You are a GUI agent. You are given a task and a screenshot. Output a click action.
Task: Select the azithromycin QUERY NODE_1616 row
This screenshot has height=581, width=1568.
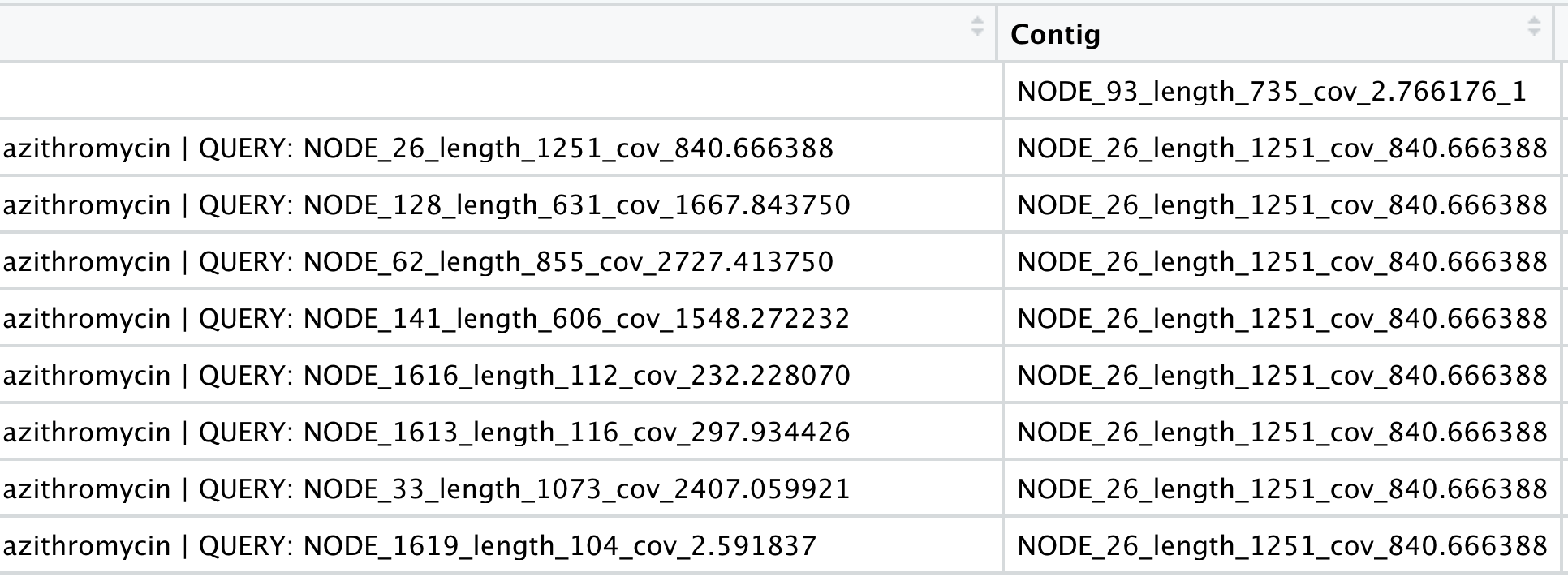pos(425,375)
